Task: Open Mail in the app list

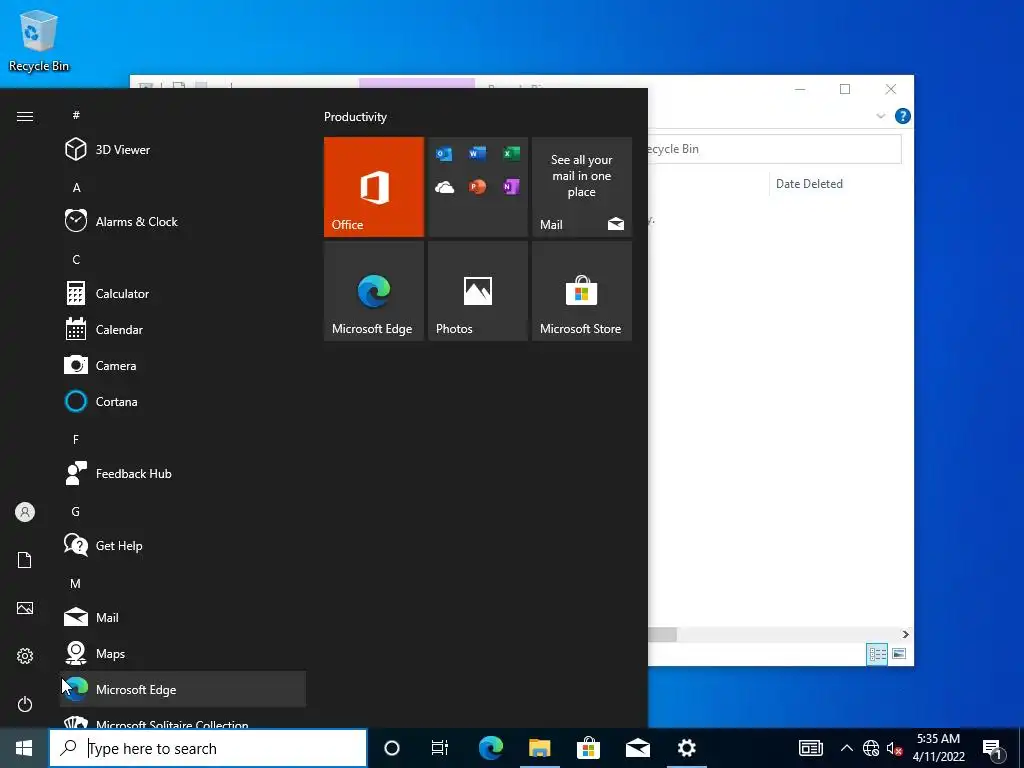Action: [x=183, y=617]
